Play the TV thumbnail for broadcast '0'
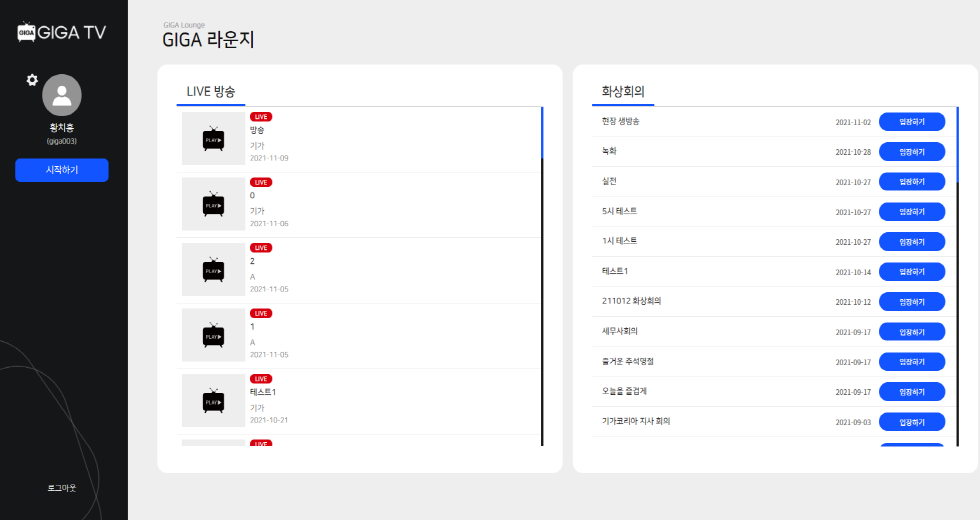Image resolution: width=980 pixels, height=520 pixels. coord(213,204)
